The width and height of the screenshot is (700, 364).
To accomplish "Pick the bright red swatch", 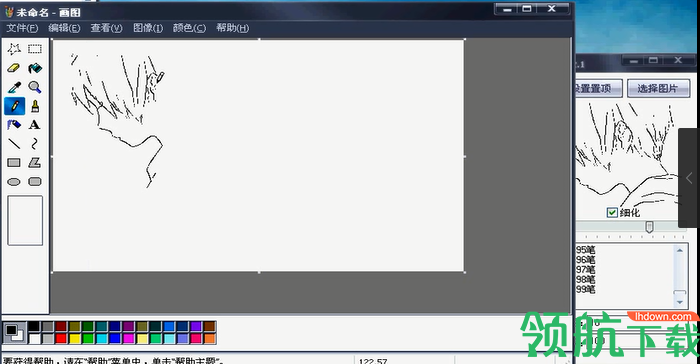I will point(61,339).
